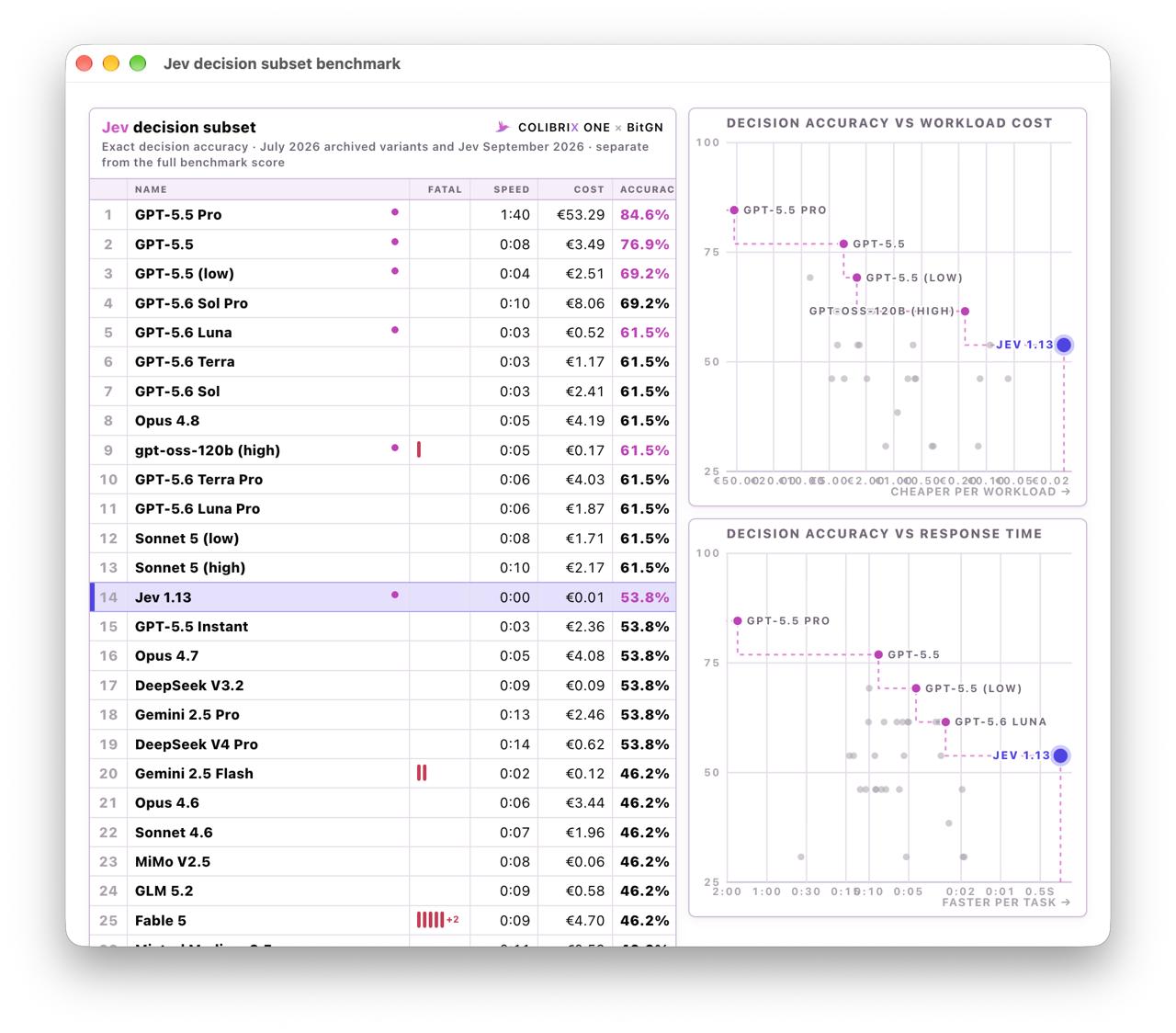Click the red fatal bars for Gemini 2.5 Flash
Image resolution: width=1176 pixels, height=1033 pixels.
[422, 773]
